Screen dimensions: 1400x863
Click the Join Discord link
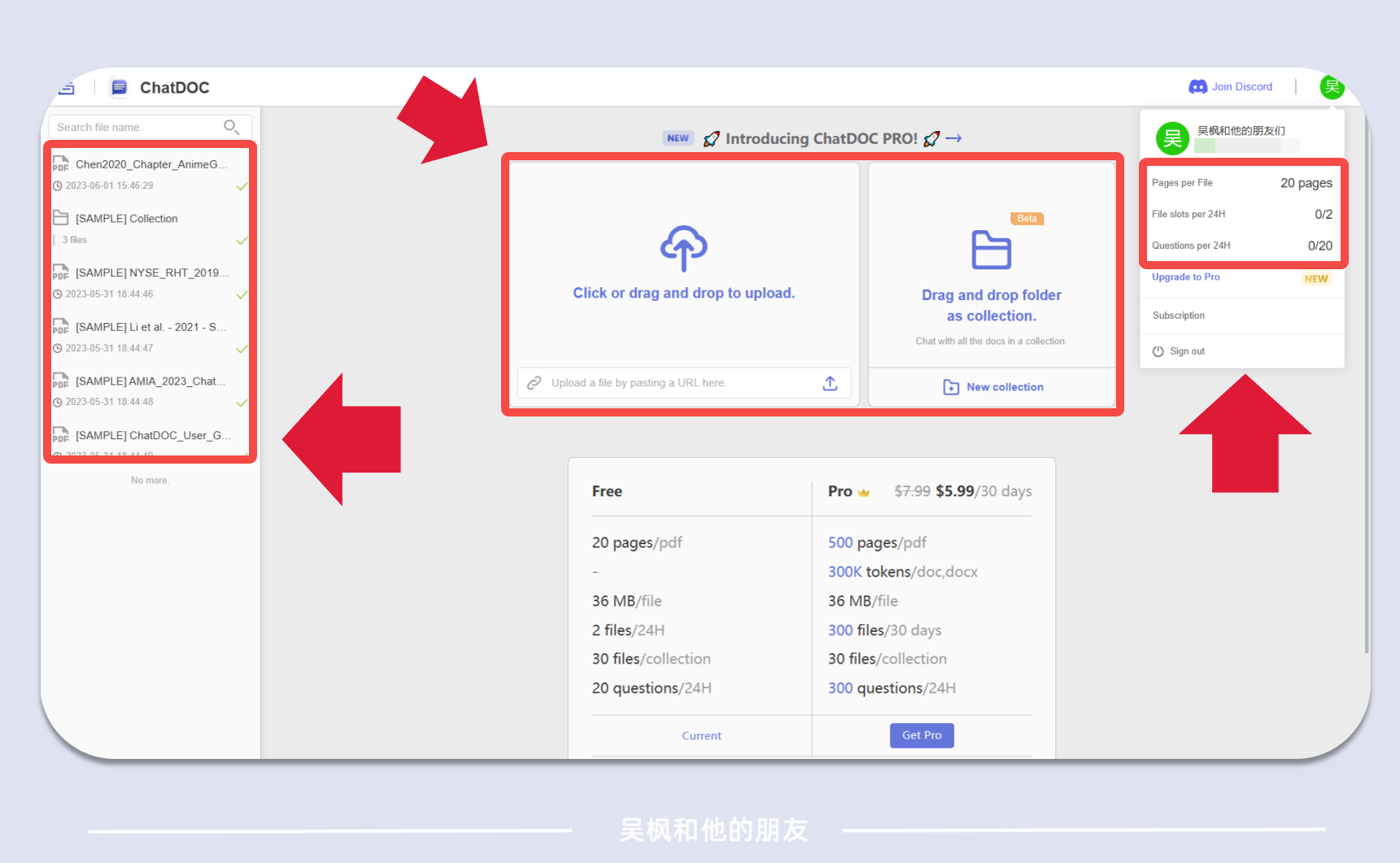(x=1241, y=87)
